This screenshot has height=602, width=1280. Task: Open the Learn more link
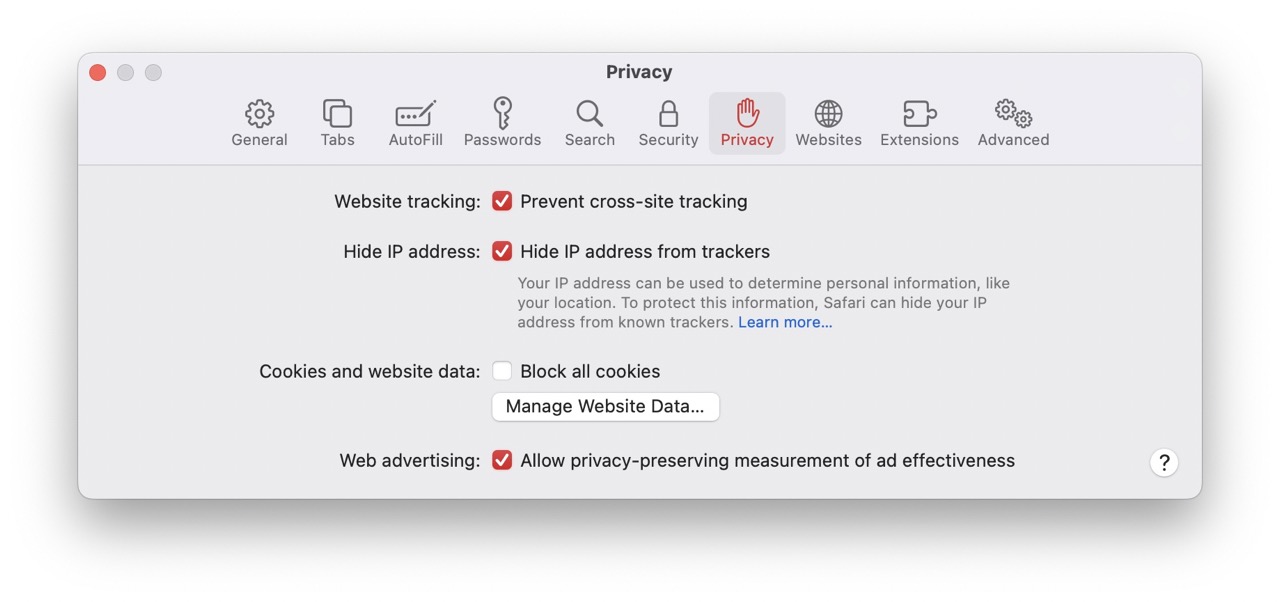pos(785,323)
